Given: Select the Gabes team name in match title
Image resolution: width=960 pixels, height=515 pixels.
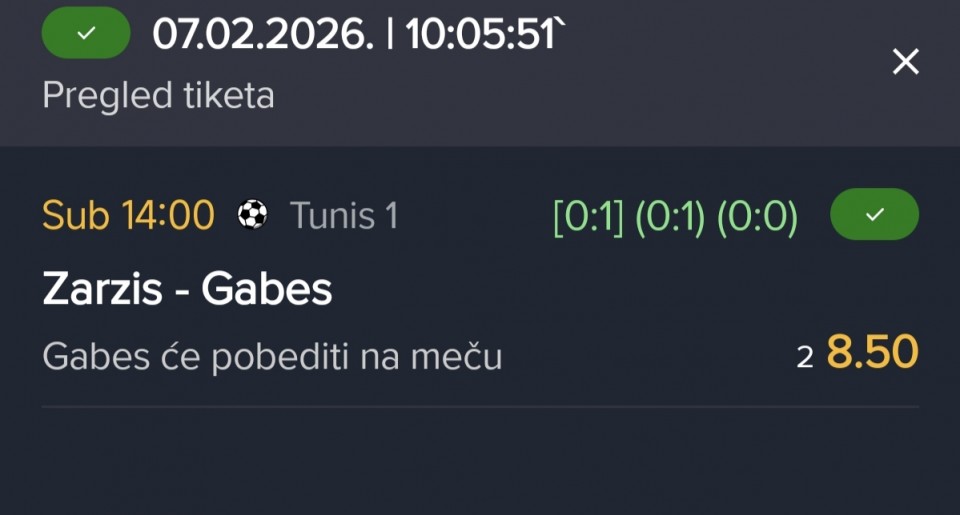Looking at the screenshot, I should [267, 290].
